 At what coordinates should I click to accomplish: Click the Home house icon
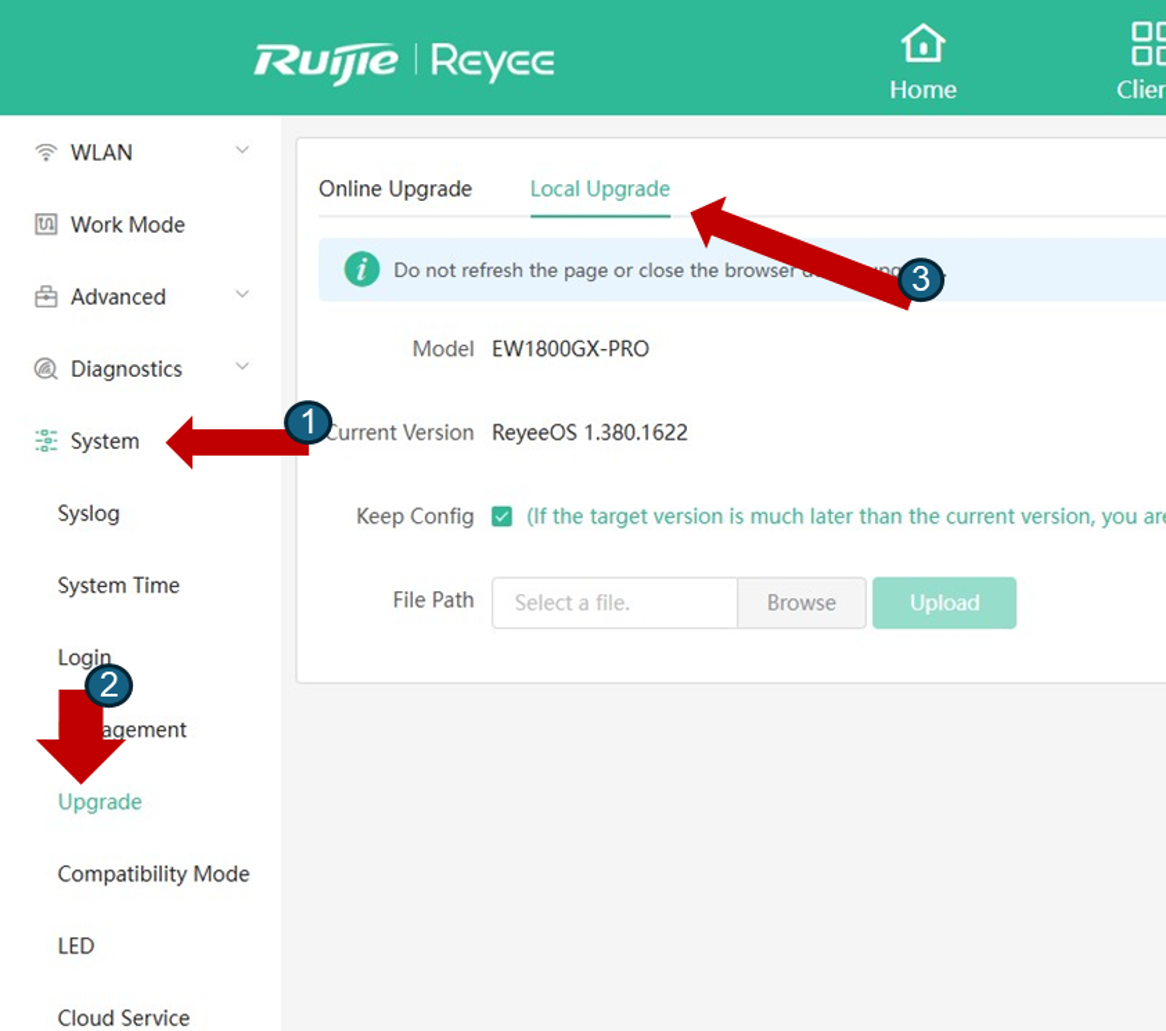click(x=923, y=44)
